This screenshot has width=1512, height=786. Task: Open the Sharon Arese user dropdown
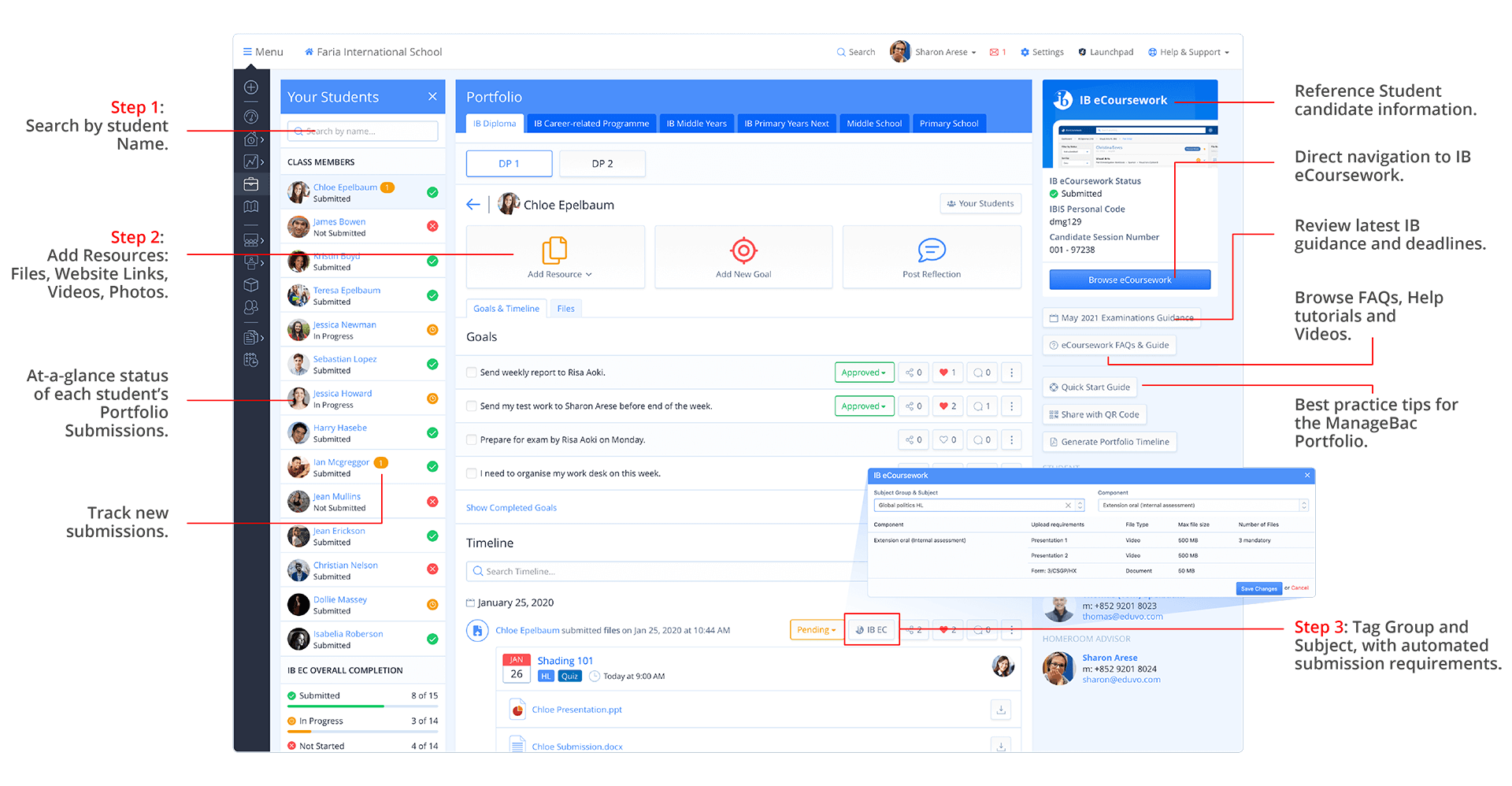933,52
